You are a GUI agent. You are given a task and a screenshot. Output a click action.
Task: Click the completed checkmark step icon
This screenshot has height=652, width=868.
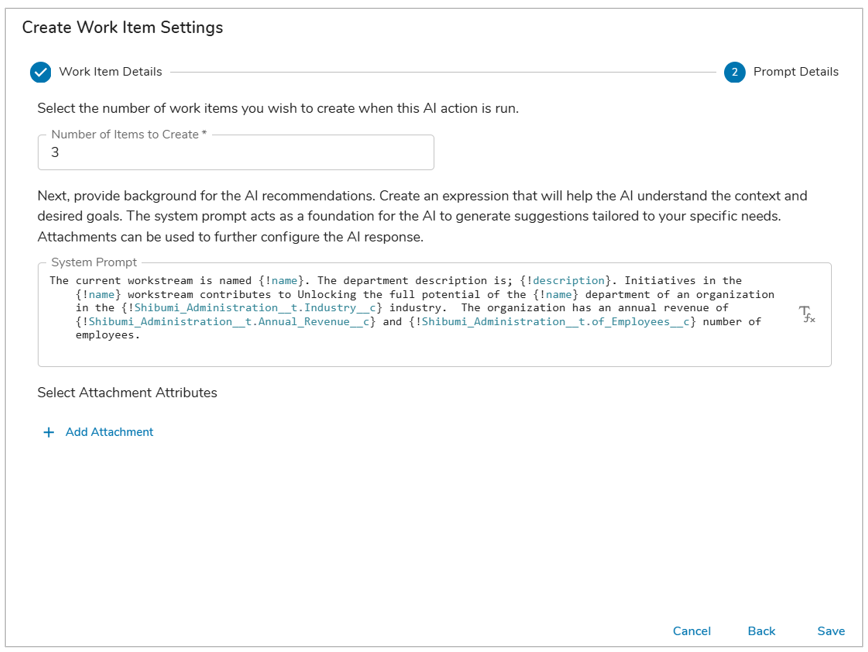click(x=40, y=72)
